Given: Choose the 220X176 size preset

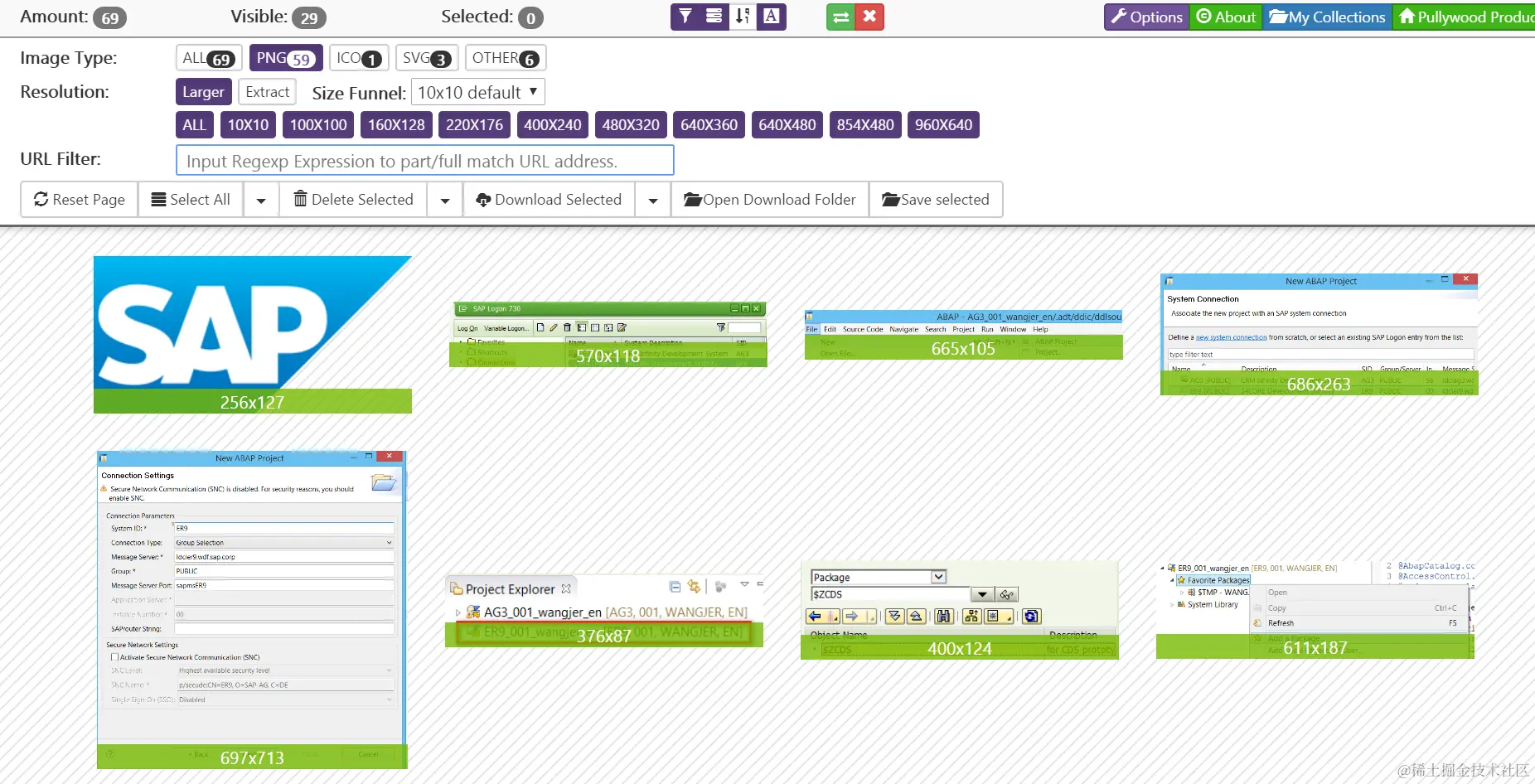Looking at the screenshot, I should click(474, 125).
